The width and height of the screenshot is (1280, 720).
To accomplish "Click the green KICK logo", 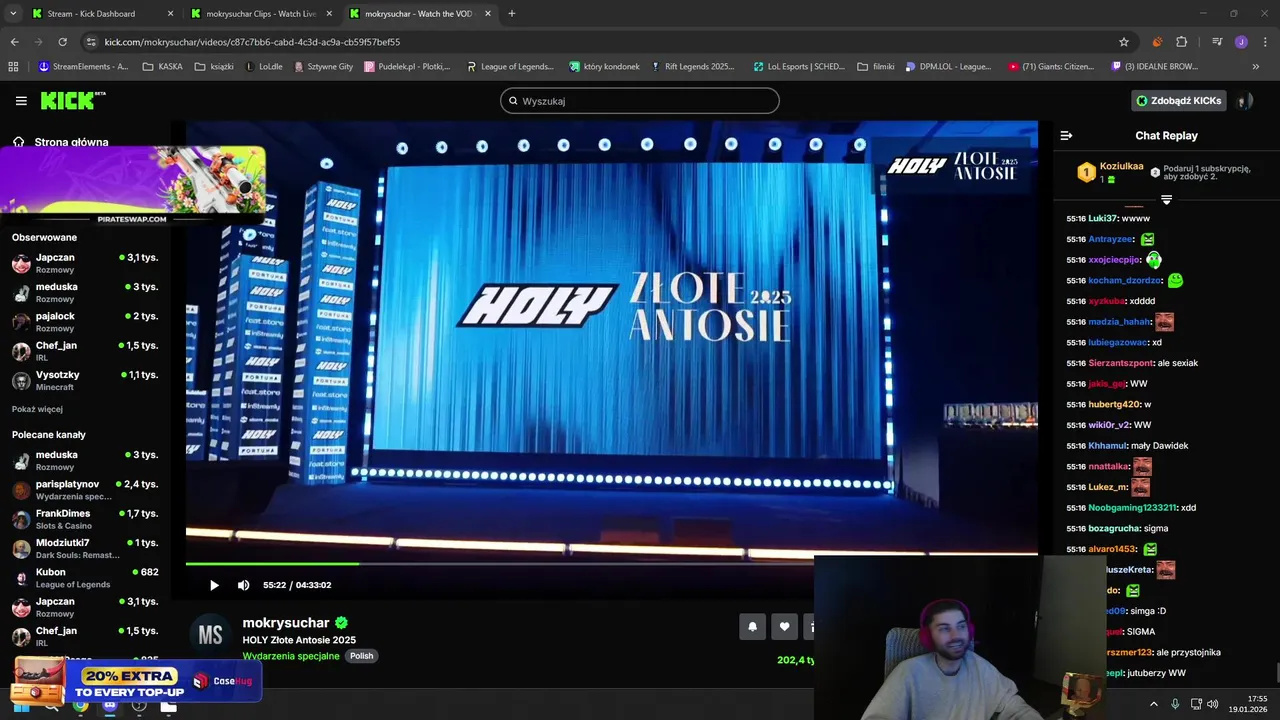I will coord(72,100).
